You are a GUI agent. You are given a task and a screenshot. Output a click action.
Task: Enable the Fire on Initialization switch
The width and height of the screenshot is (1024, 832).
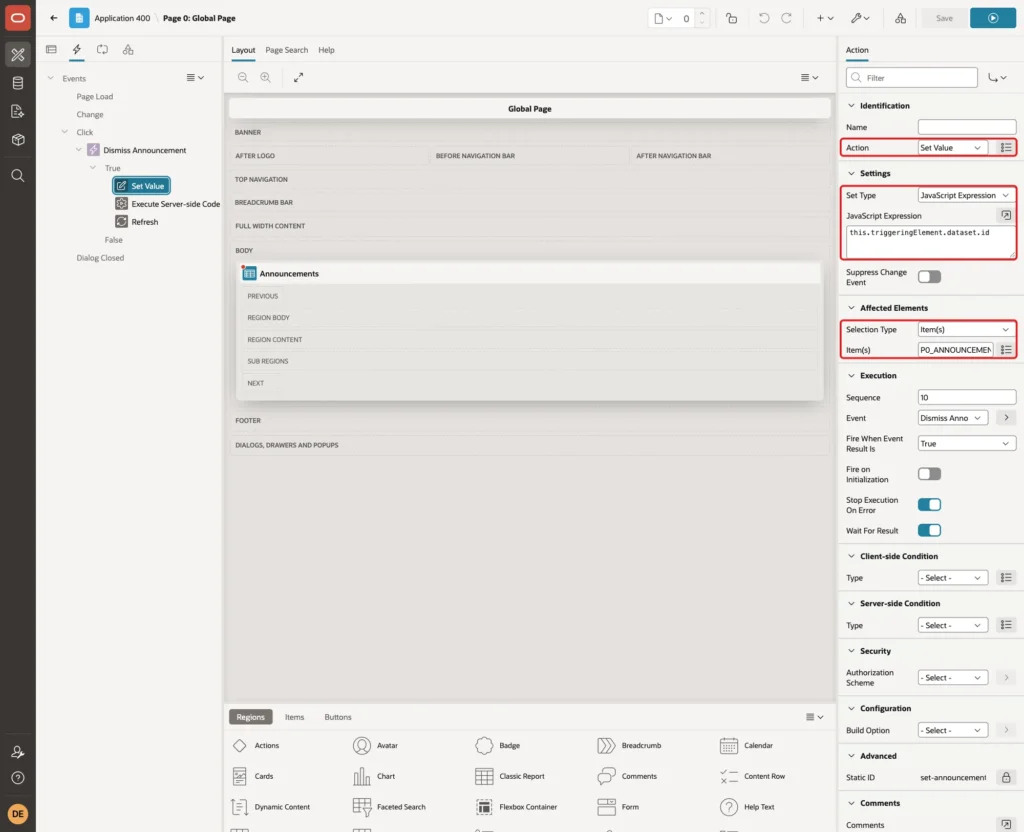(929, 474)
